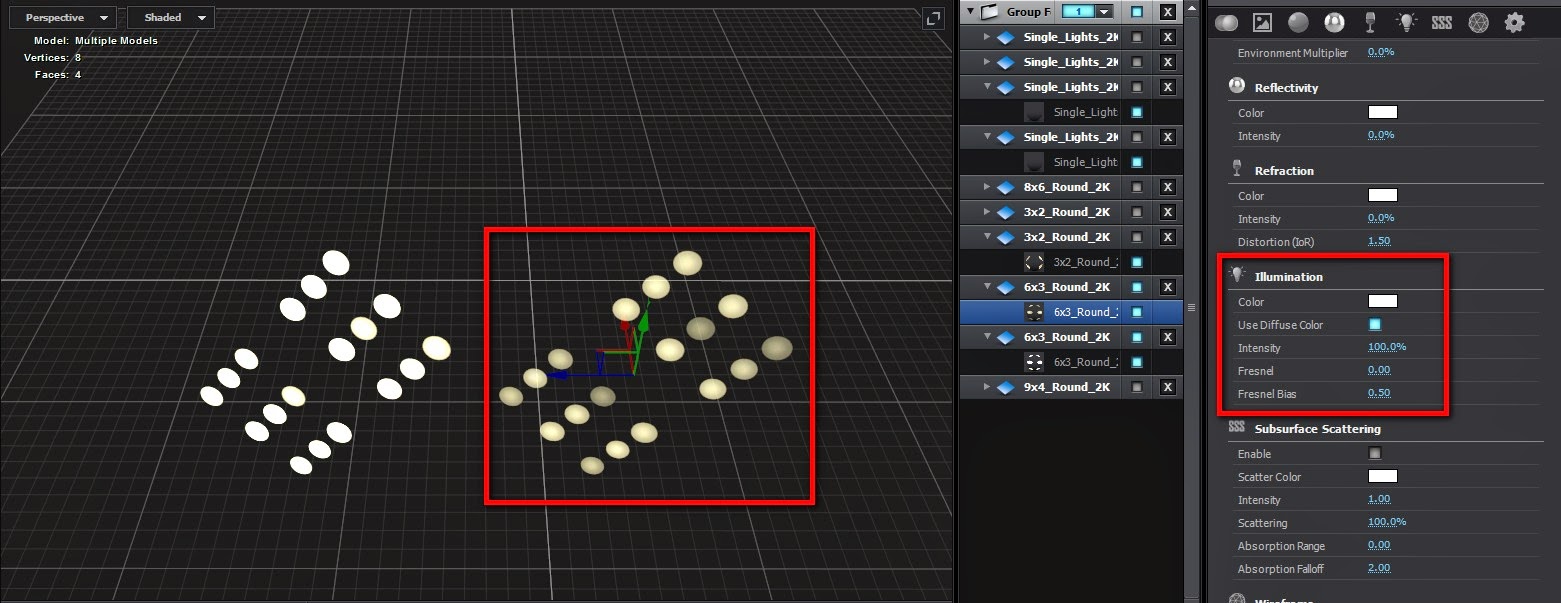Open the Shaded display mode dropdown
This screenshot has width=1561, height=603.
[171, 18]
